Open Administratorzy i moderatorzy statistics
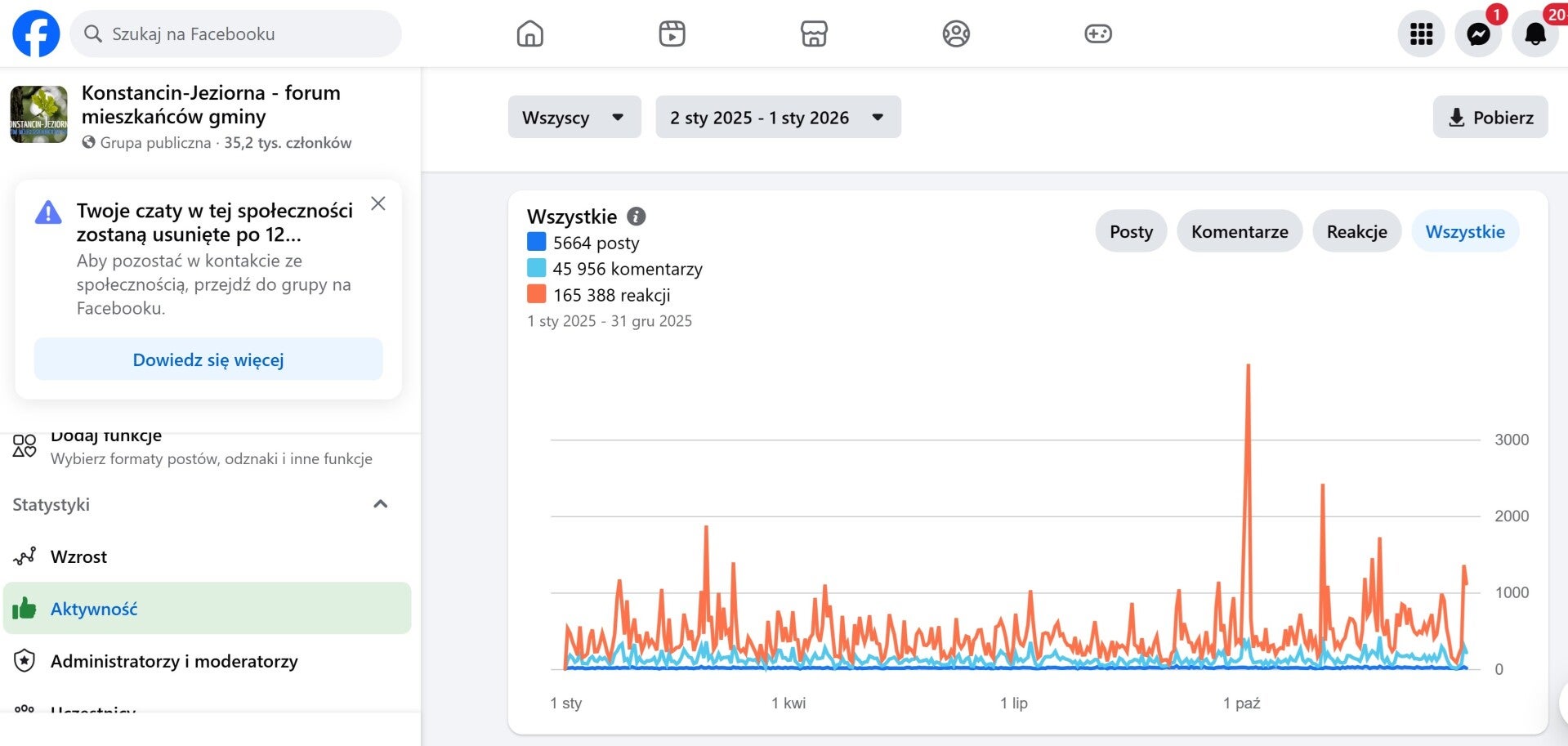 (x=173, y=661)
